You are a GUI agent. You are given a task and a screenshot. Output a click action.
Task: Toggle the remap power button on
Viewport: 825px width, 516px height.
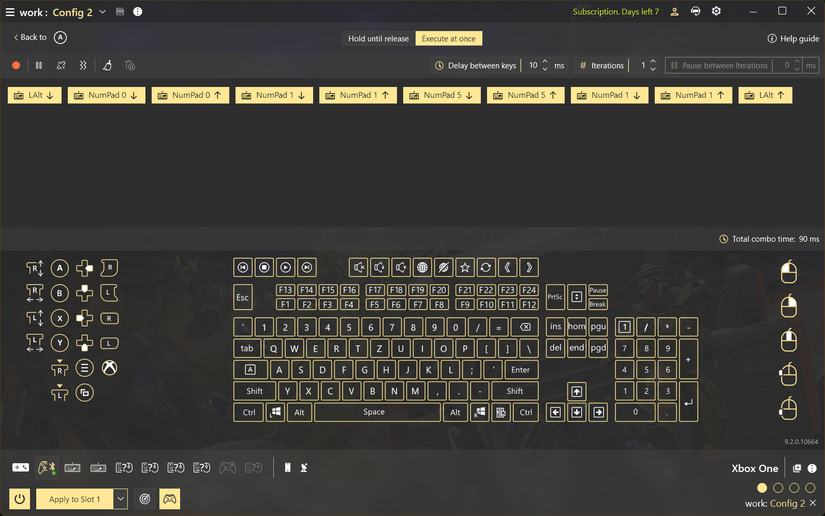19,499
